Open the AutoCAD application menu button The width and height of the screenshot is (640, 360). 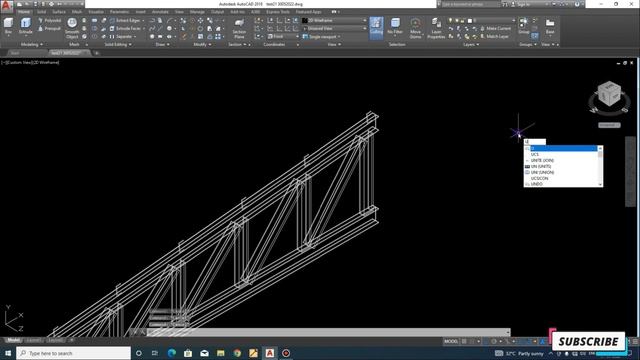pos(6,6)
